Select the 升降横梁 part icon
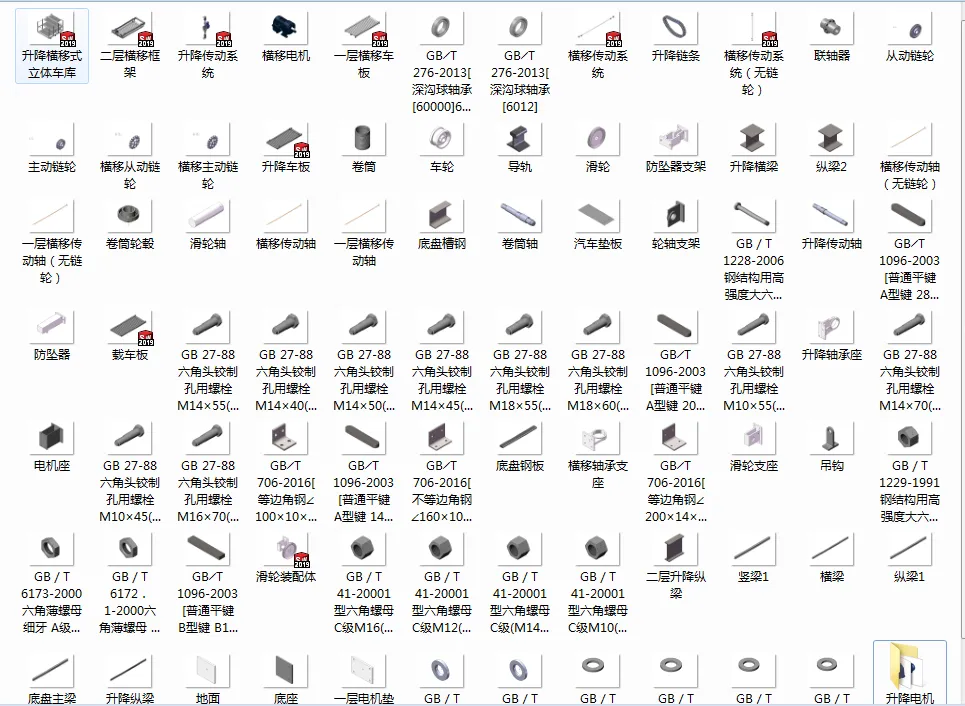The height and width of the screenshot is (706, 965). [754, 140]
